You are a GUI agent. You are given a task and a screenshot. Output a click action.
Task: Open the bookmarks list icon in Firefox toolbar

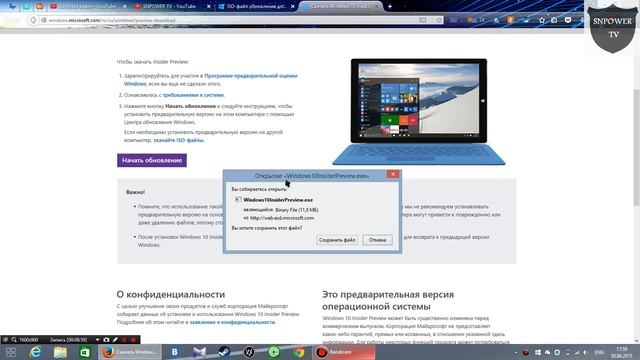554,20
